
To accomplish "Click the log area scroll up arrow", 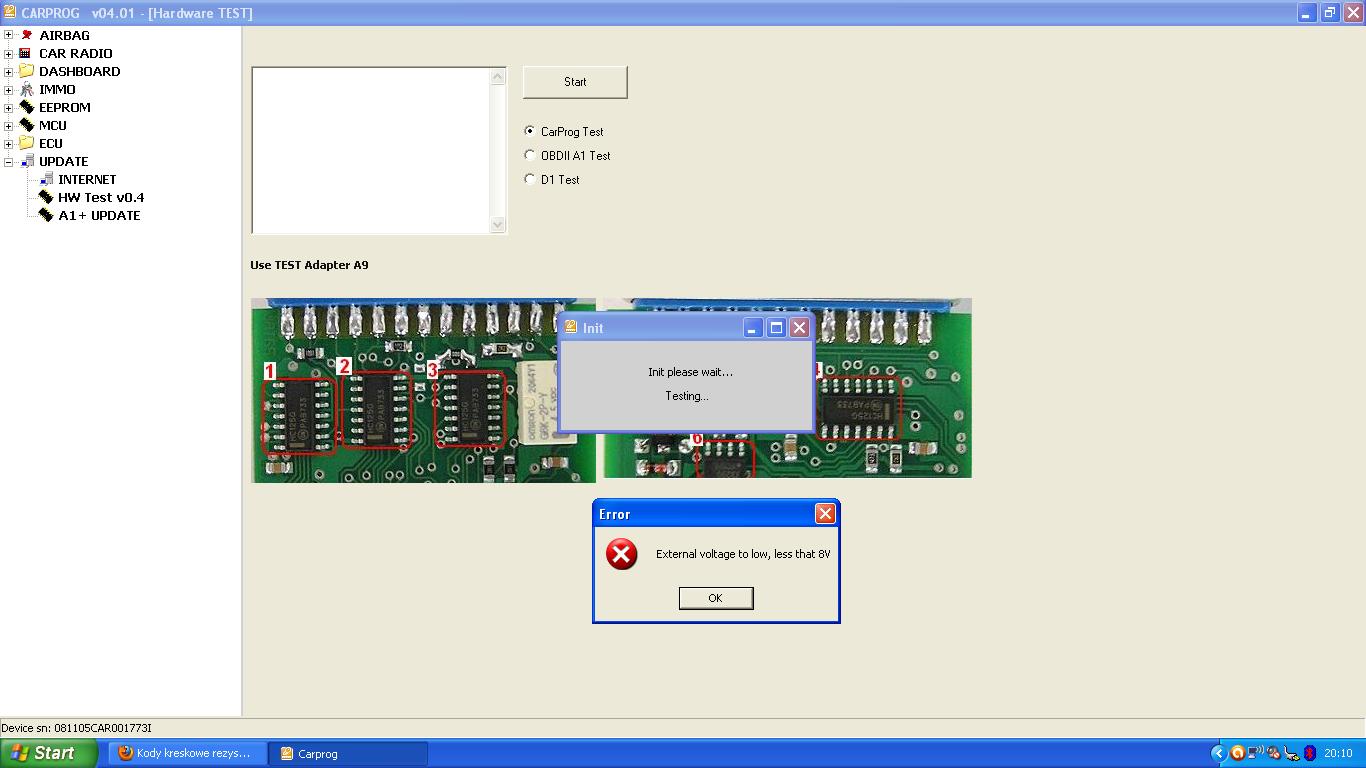I will [498, 76].
